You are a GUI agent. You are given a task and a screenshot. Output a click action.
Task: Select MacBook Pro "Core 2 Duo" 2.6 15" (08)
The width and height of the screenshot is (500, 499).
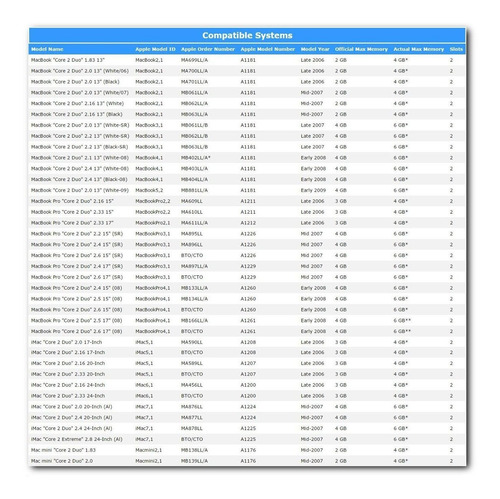(77, 310)
